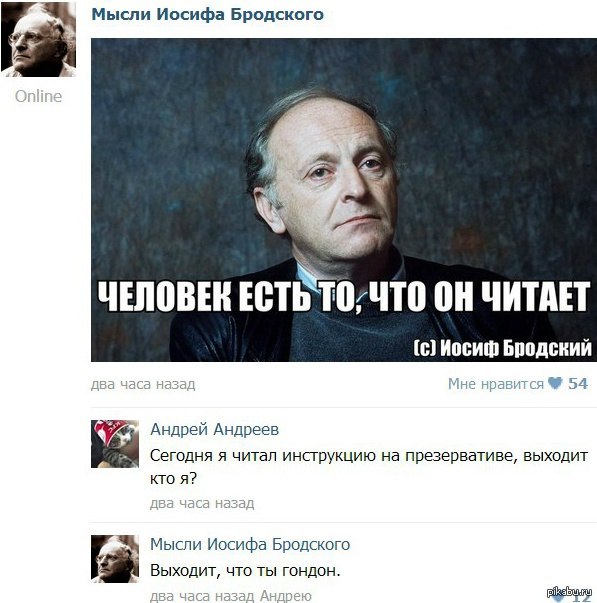This screenshot has width=597, height=603.
Task: Click the Online status text
Action: [38, 96]
